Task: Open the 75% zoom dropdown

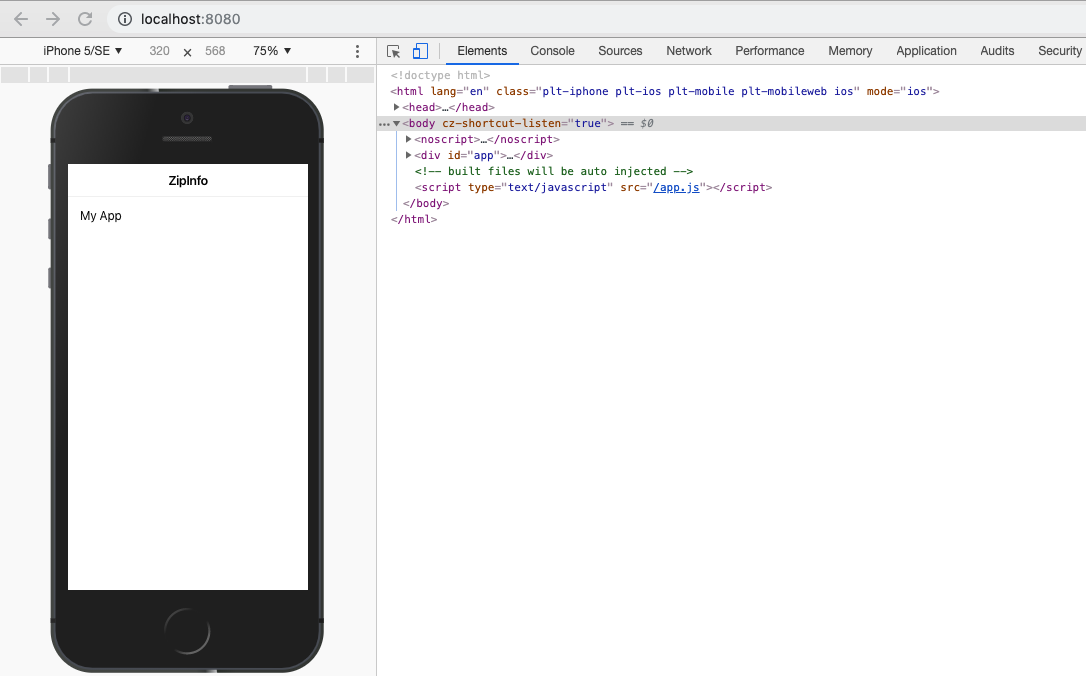Action: click(272, 51)
